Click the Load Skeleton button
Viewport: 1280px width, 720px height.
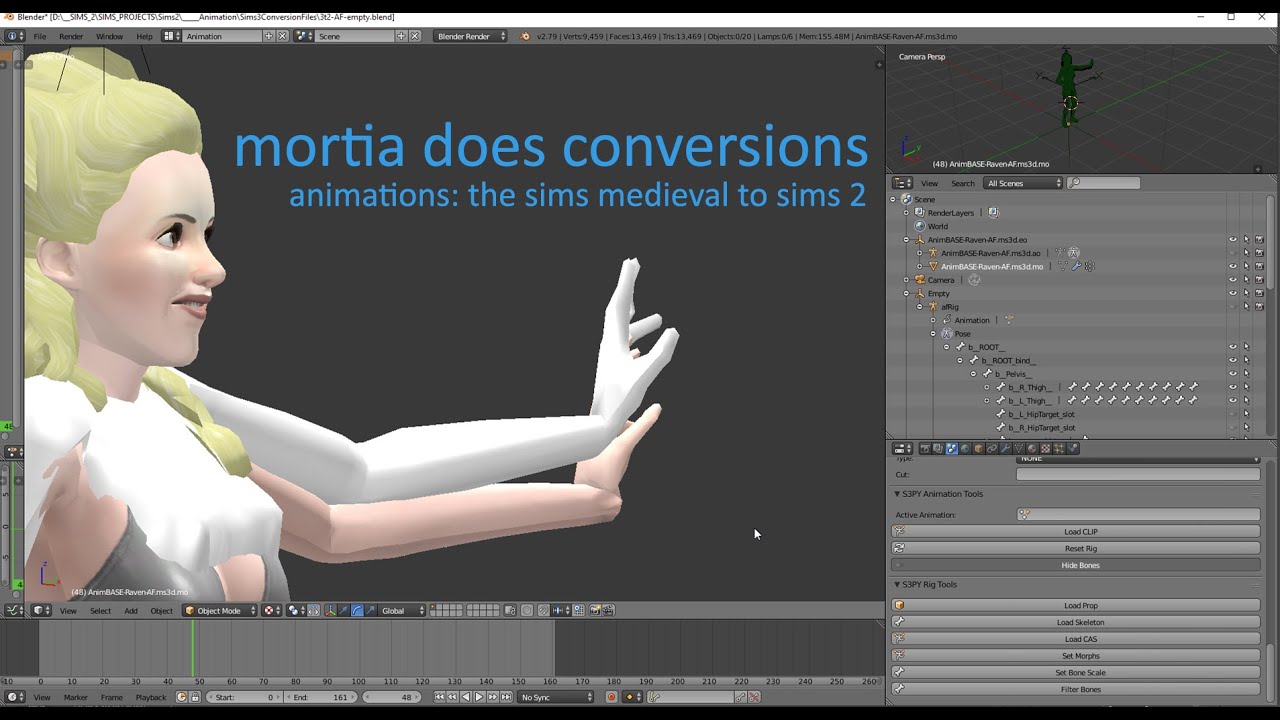pyautogui.click(x=1076, y=622)
